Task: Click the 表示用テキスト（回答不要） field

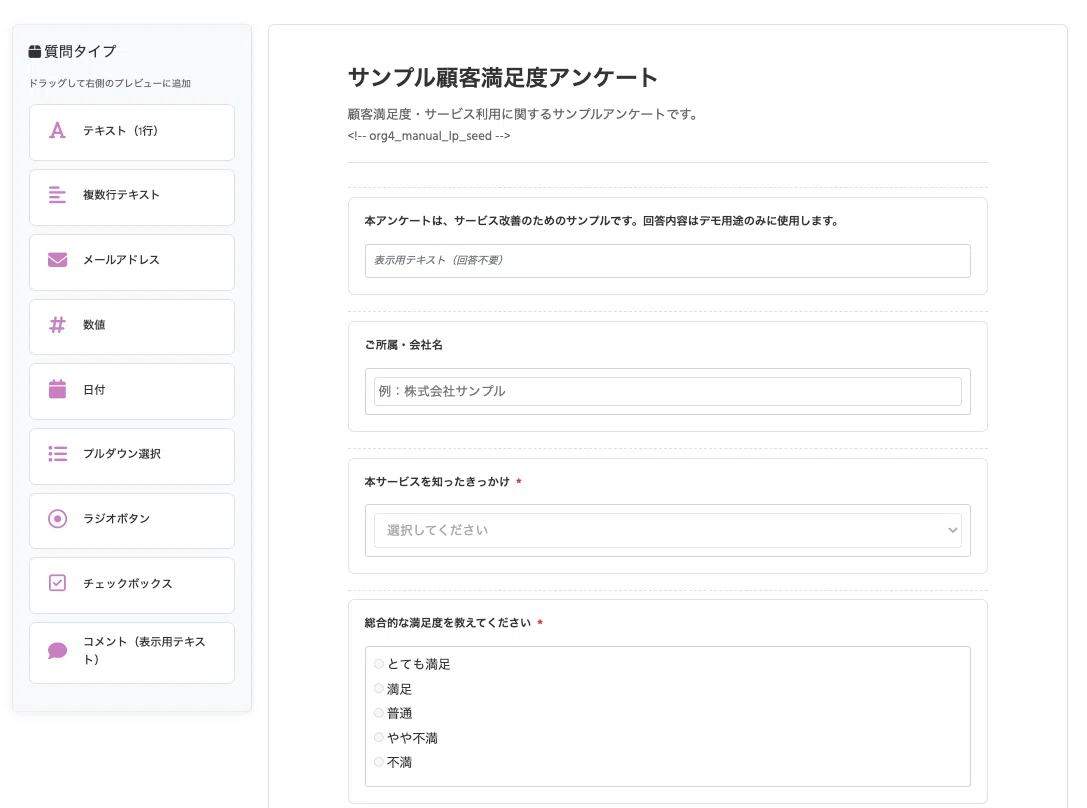Action: tap(668, 261)
